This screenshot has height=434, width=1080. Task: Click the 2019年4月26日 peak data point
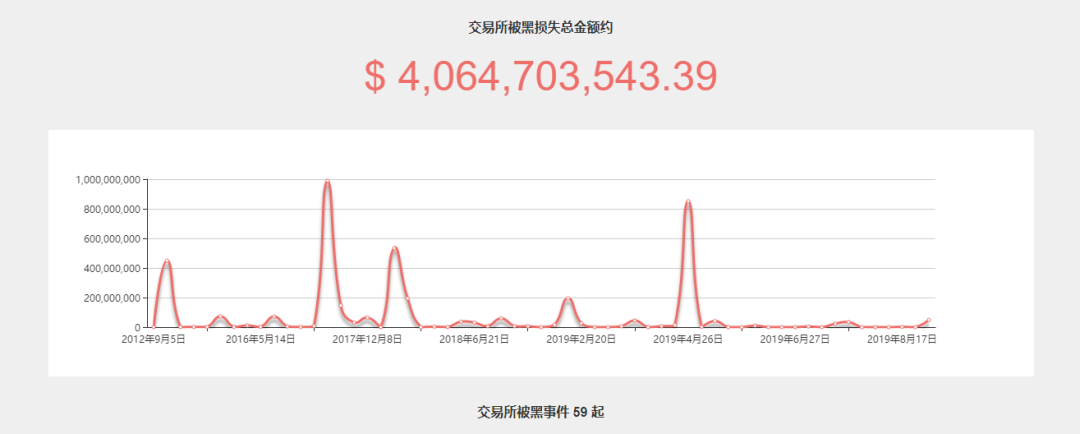[x=687, y=202]
